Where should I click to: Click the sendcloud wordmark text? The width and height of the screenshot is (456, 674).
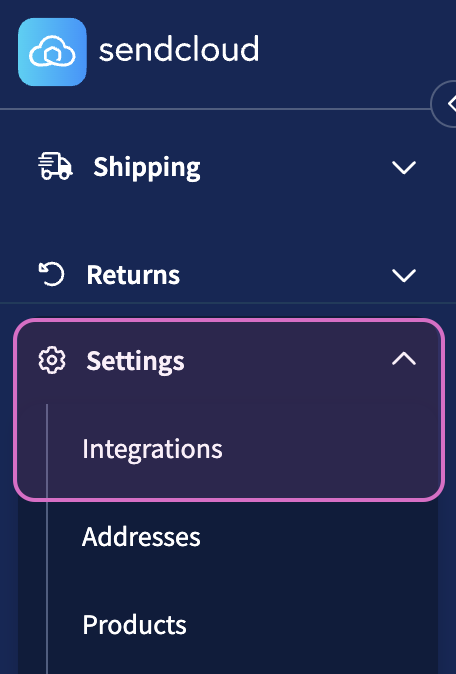coord(179,49)
